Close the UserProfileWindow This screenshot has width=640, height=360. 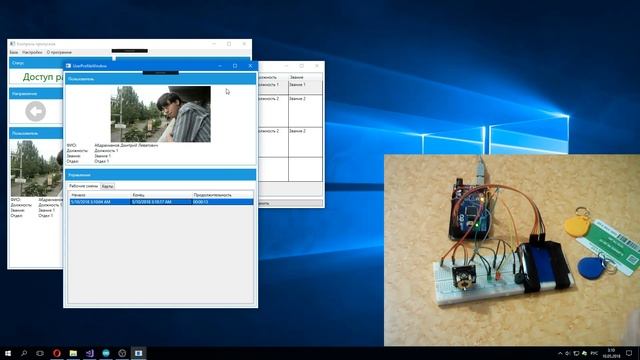point(250,66)
